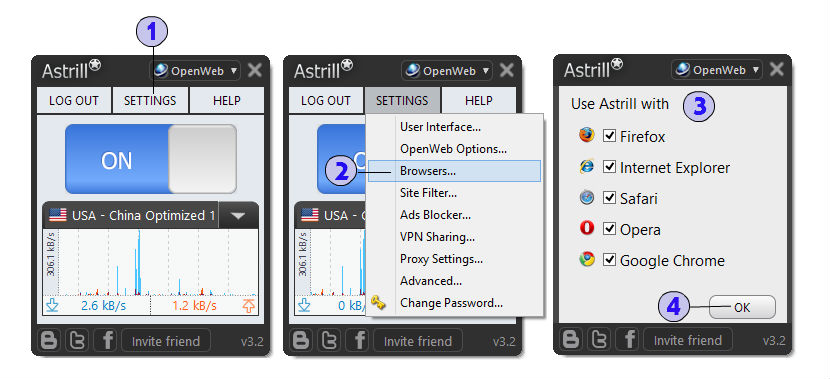Click LOG OUT in the middle Astrill window

click(x=326, y=101)
